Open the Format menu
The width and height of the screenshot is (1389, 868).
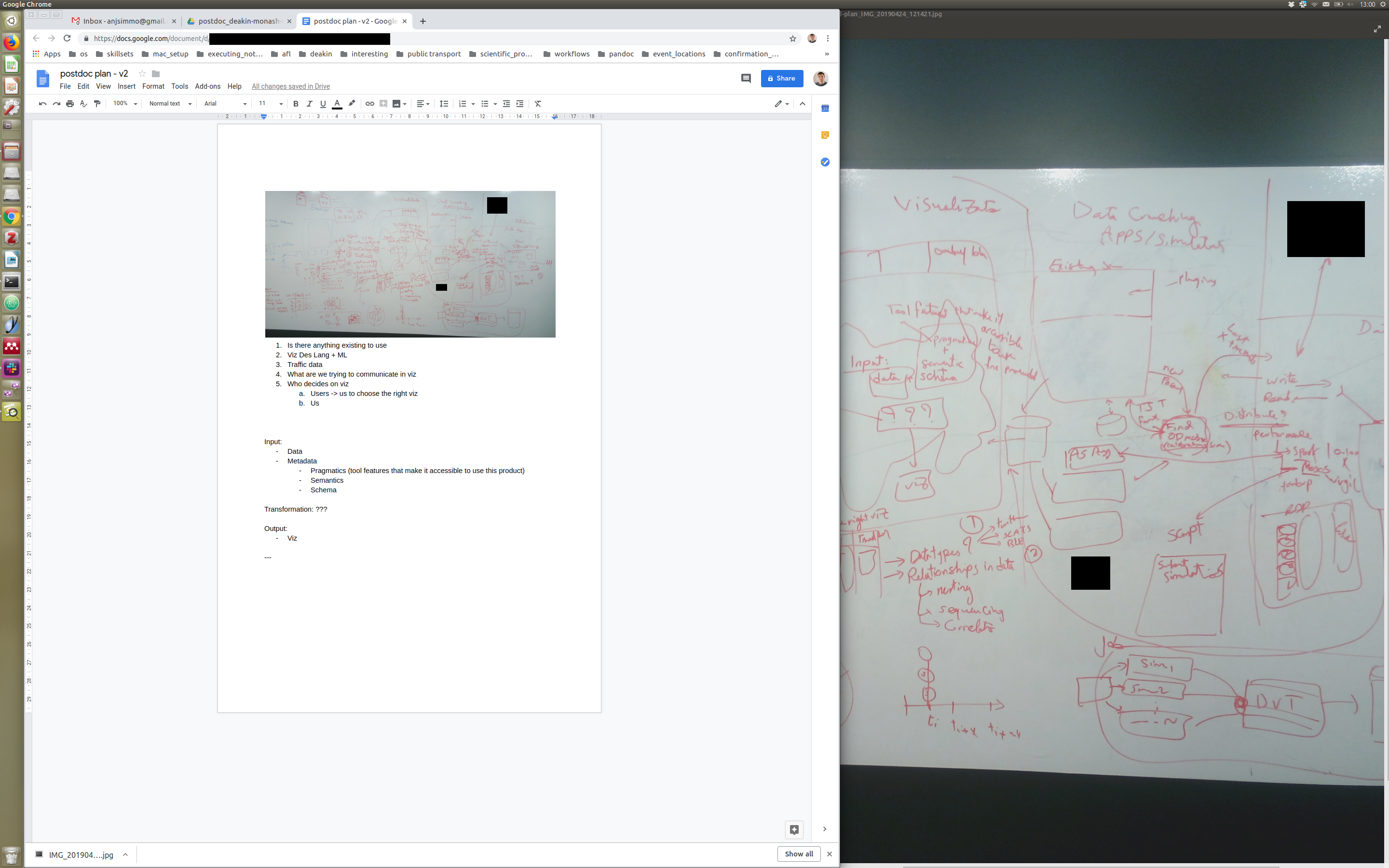pyautogui.click(x=153, y=86)
